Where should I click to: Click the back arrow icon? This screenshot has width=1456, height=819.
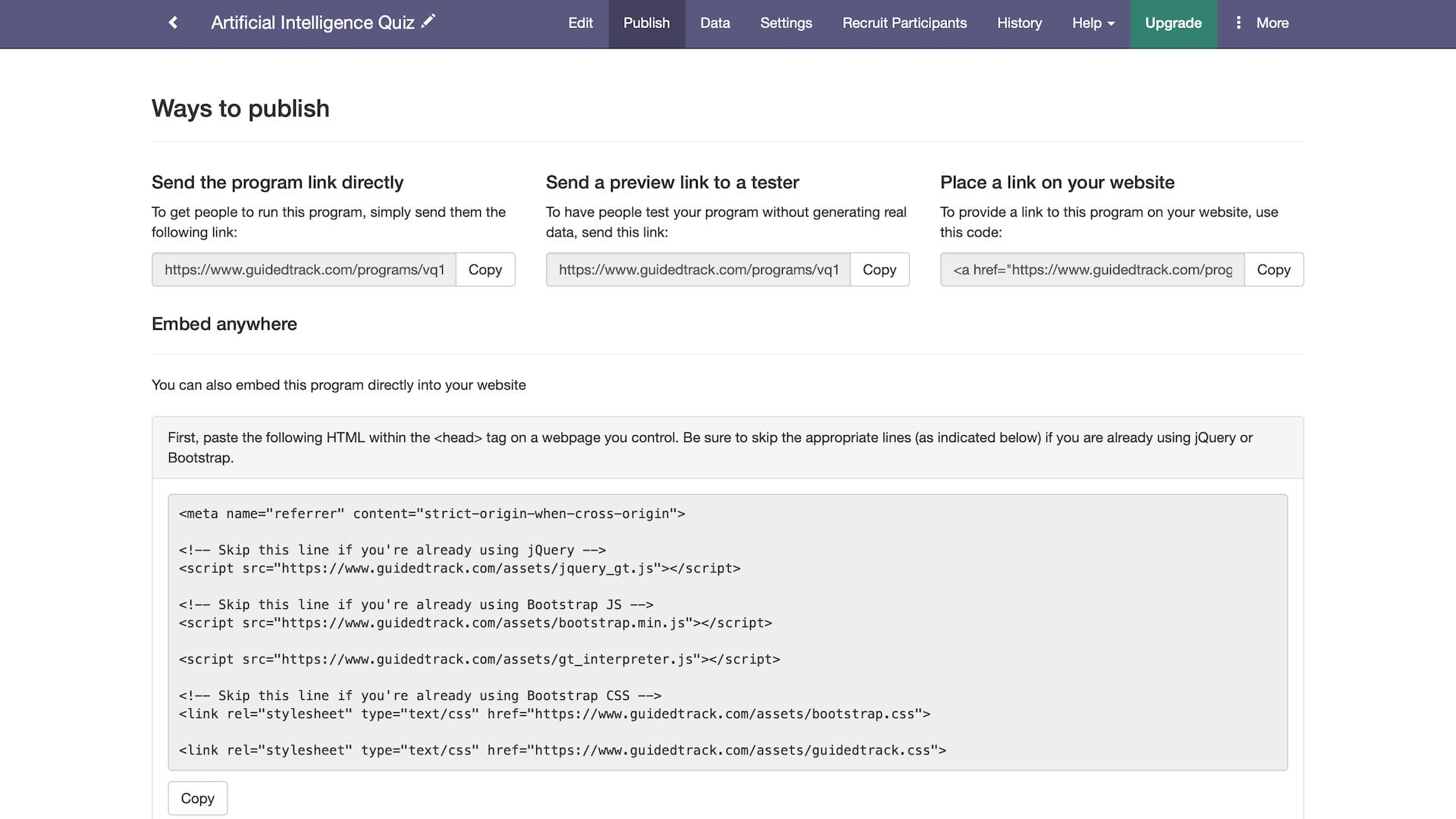(x=173, y=23)
